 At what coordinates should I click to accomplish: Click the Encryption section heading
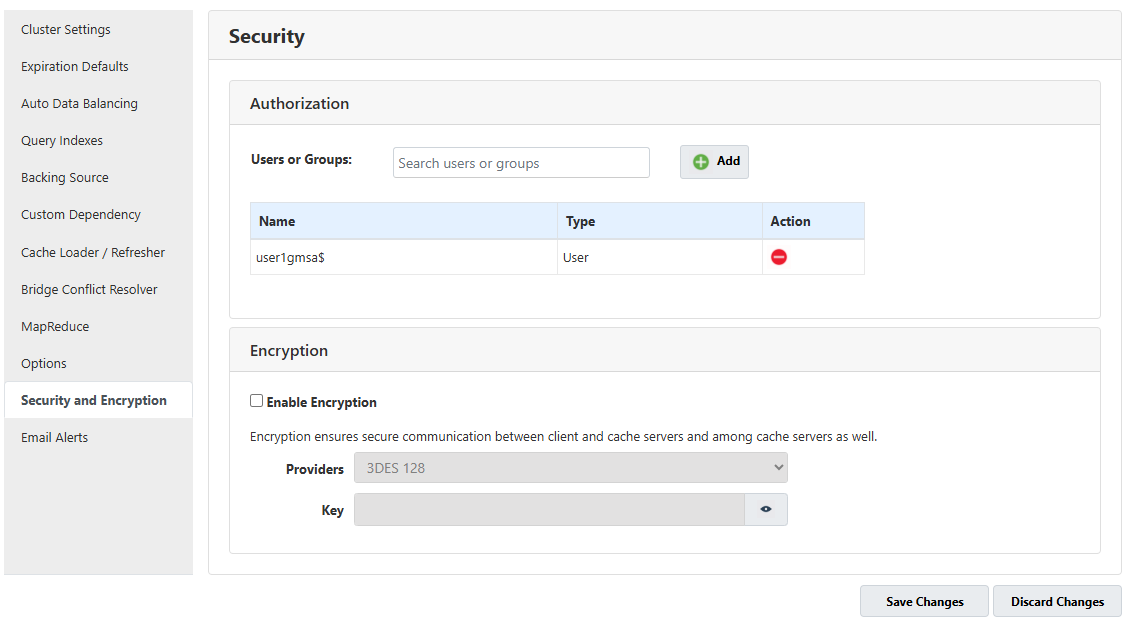click(288, 350)
